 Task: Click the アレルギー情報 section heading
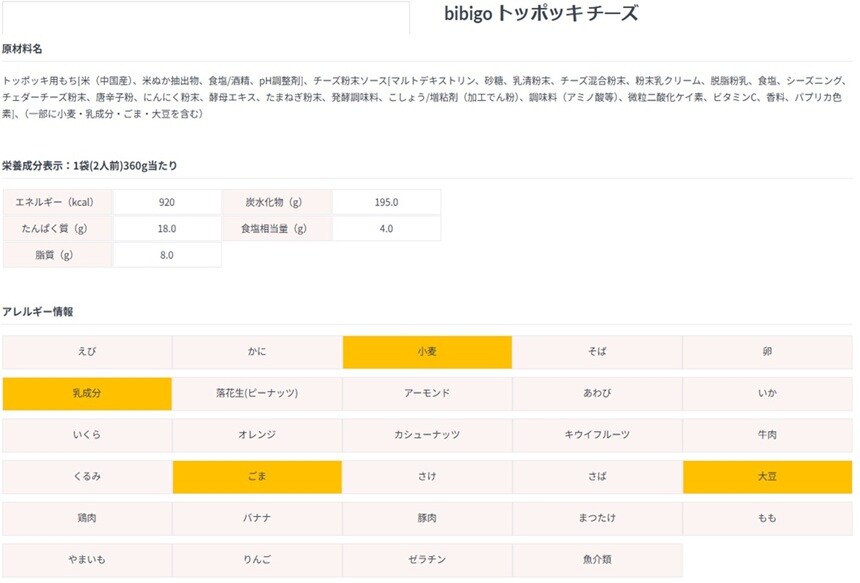(38, 312)
